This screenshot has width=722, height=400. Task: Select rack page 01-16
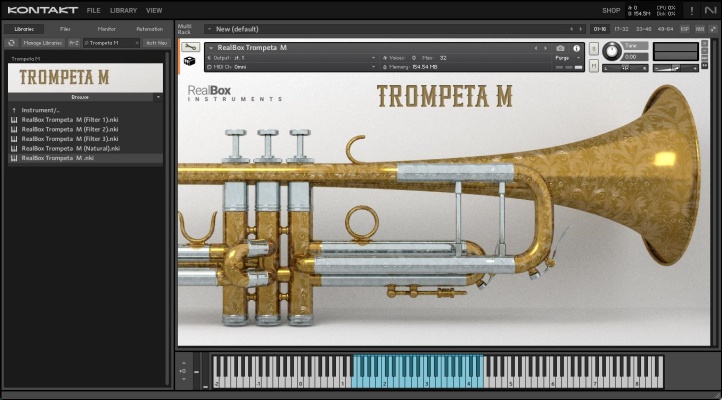pos(600,29)
